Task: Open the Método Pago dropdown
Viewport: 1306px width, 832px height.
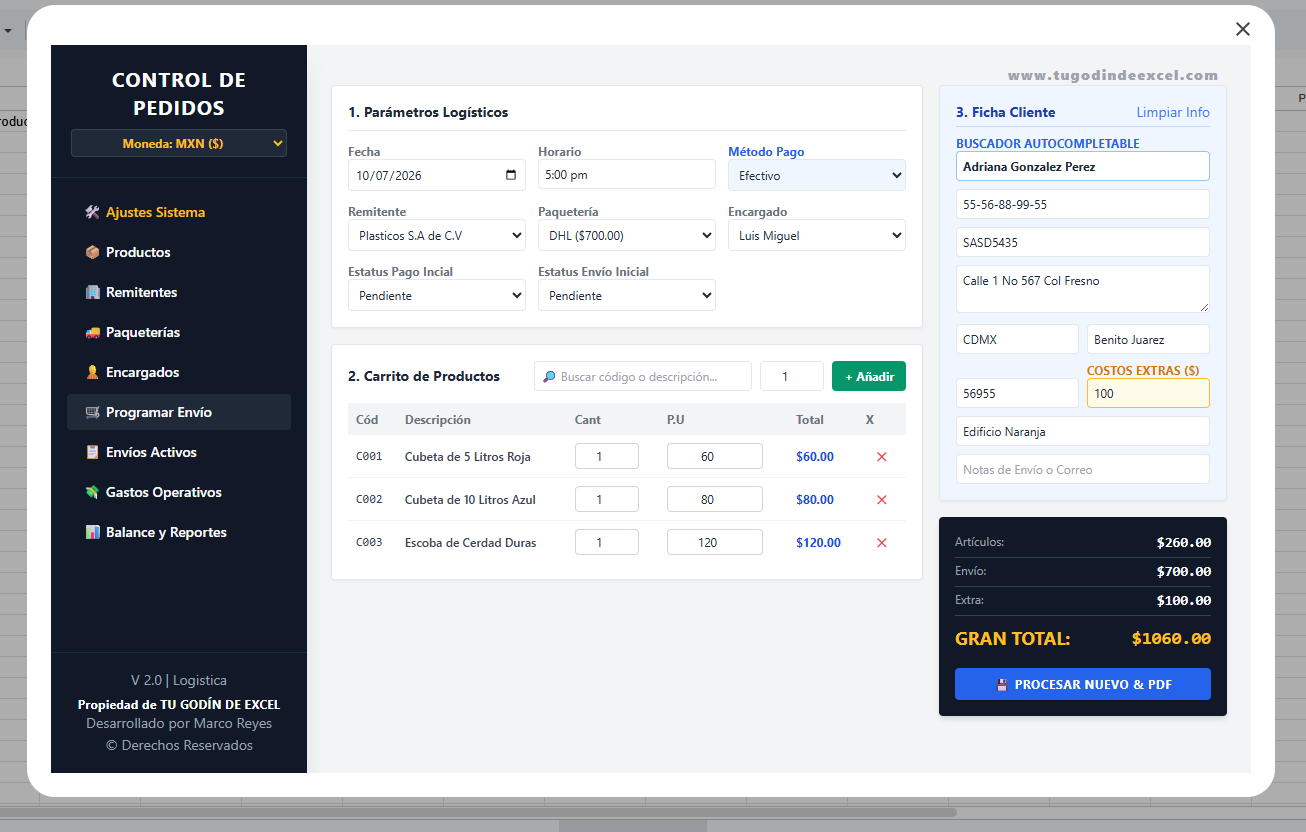Action: (x=817, y=175)
